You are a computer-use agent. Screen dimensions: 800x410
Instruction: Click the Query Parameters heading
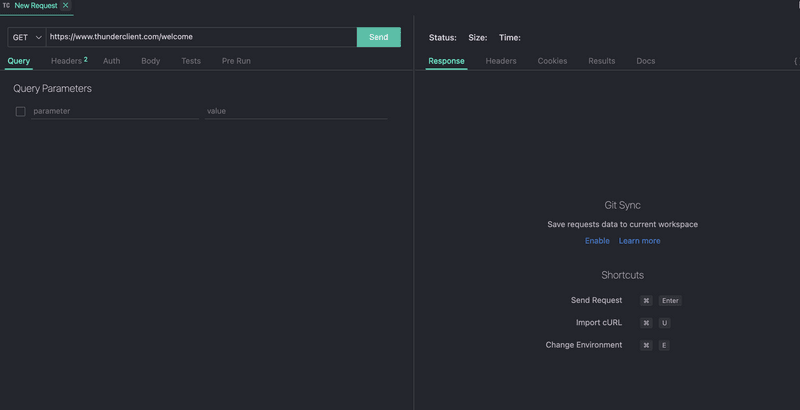tap(53, 88)
